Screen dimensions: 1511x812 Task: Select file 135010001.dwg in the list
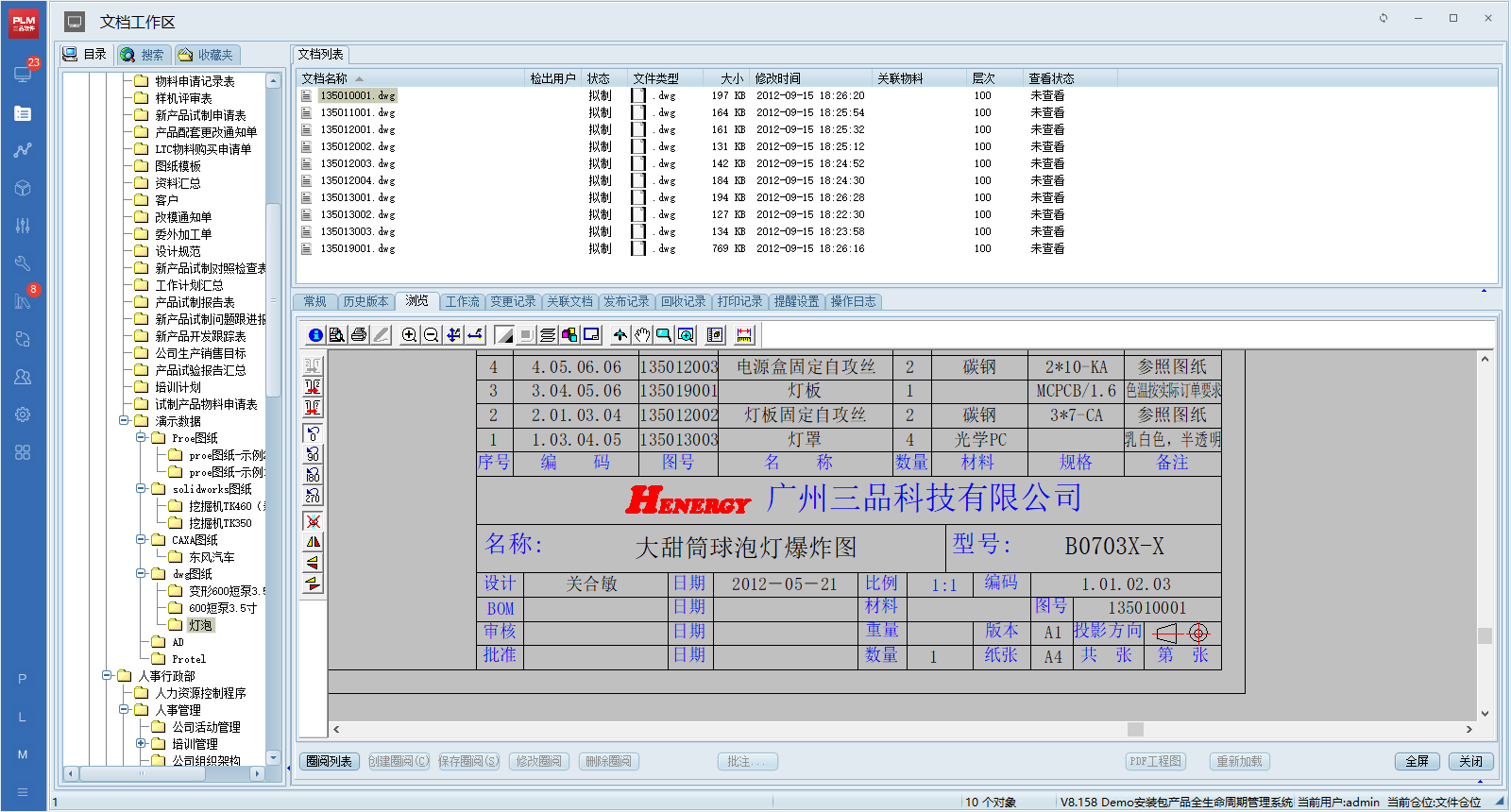coord(357,95)
